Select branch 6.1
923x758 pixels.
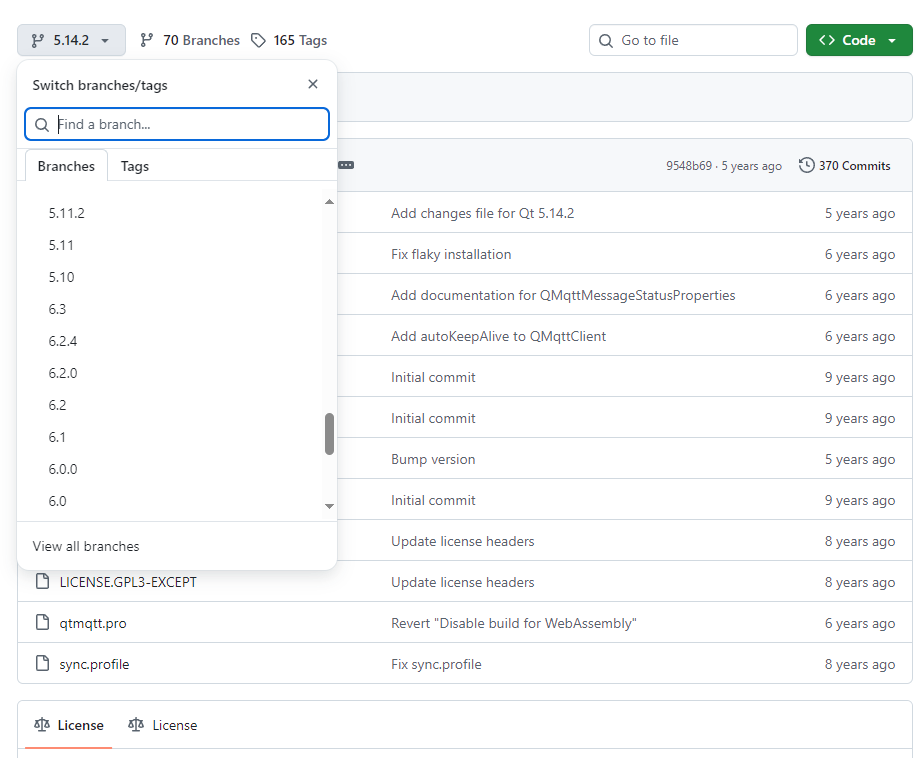[x=57, y=437]
